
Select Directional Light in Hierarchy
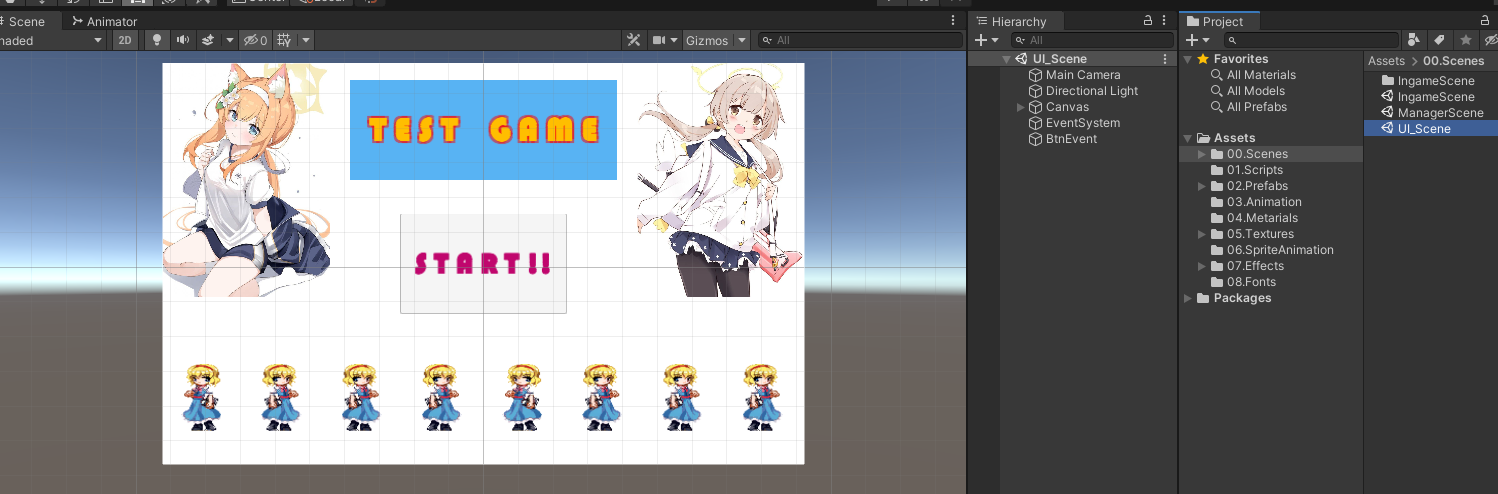pos(1092,91)
